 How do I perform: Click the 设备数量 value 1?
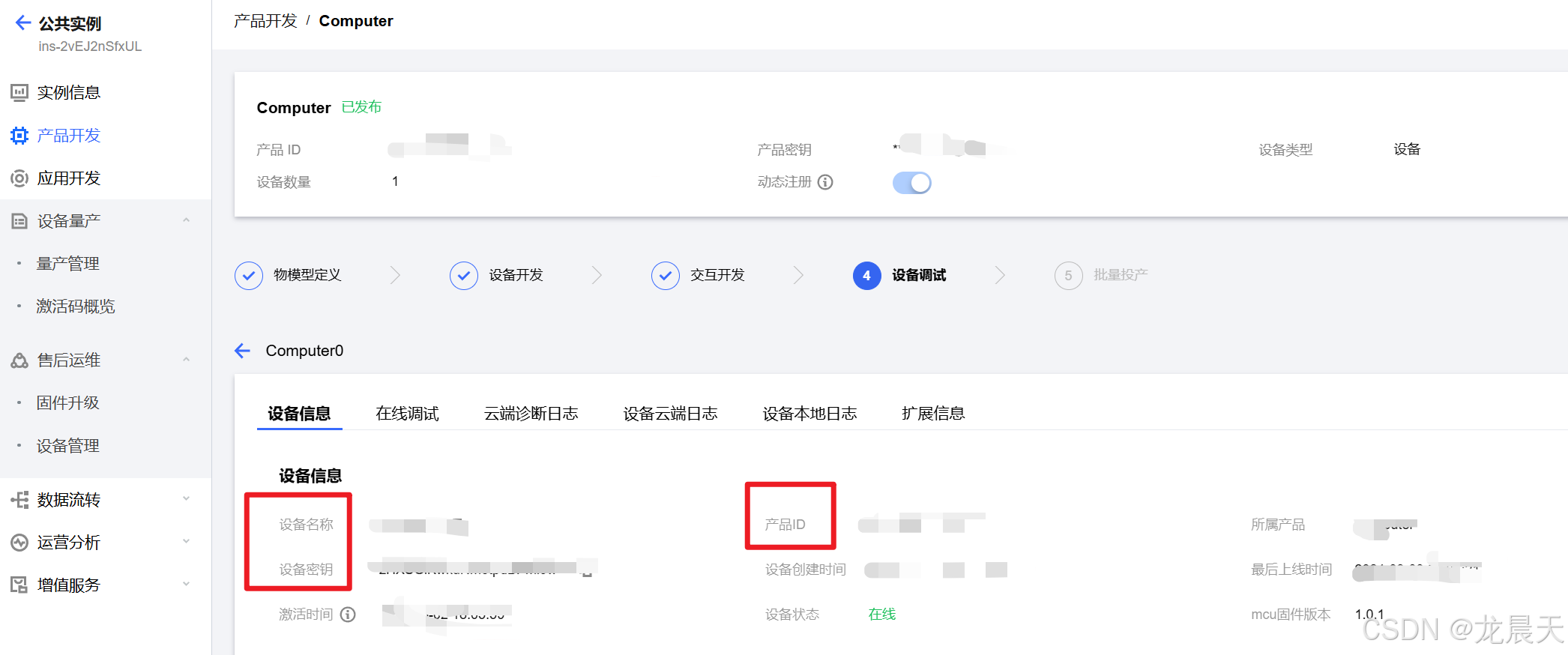(x=395, y=181)
